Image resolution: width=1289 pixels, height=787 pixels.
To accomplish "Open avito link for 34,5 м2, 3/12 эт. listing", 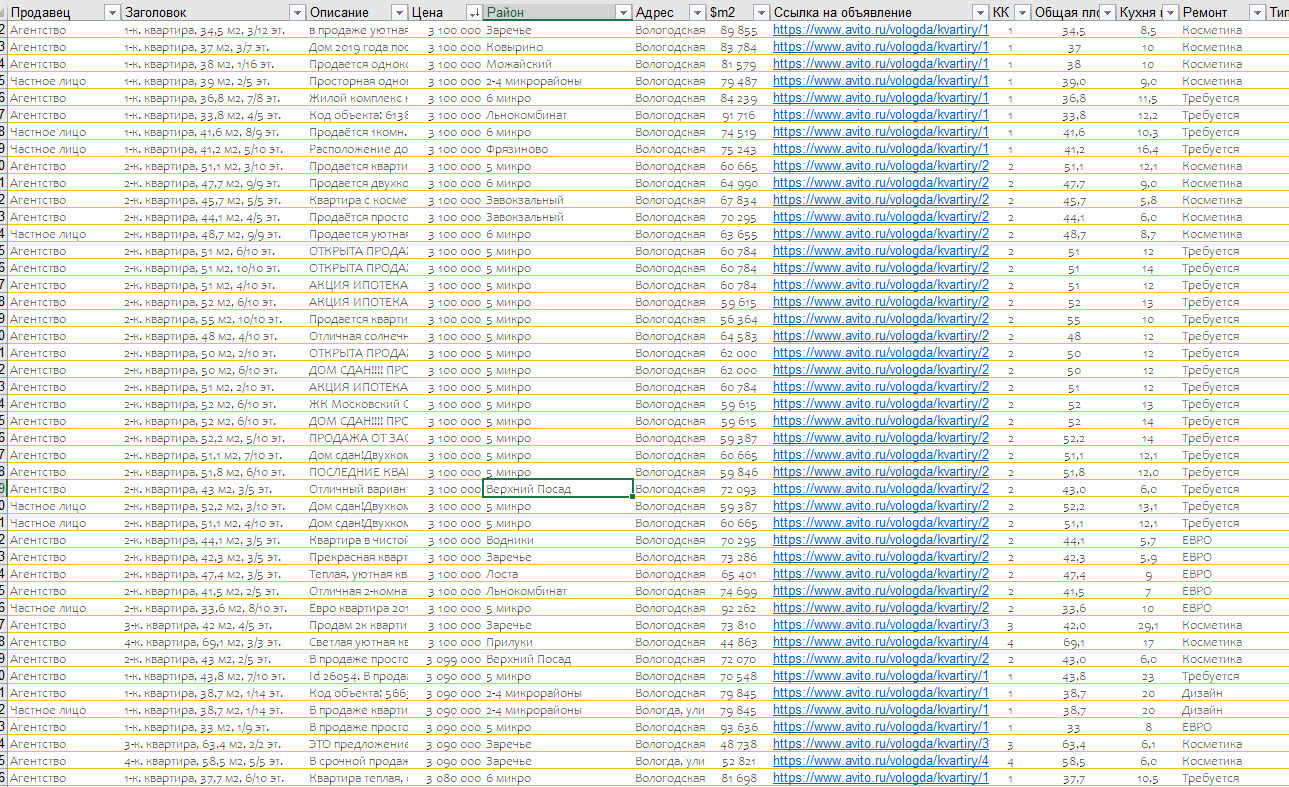I will [x=880, y=30].
